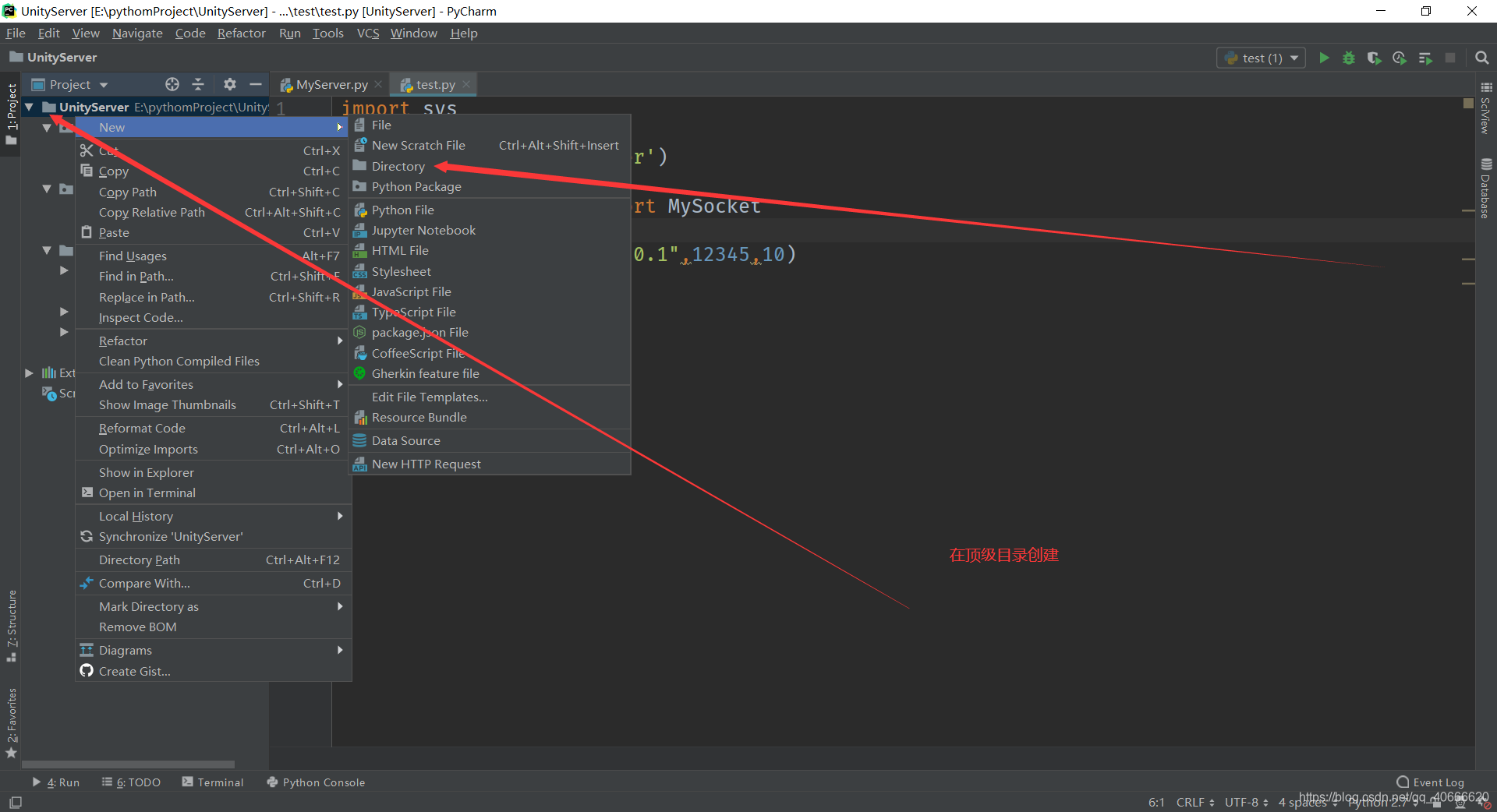Expand the Add to Favorites submenu
1497x812 pixels.
(x=213, y=384)
